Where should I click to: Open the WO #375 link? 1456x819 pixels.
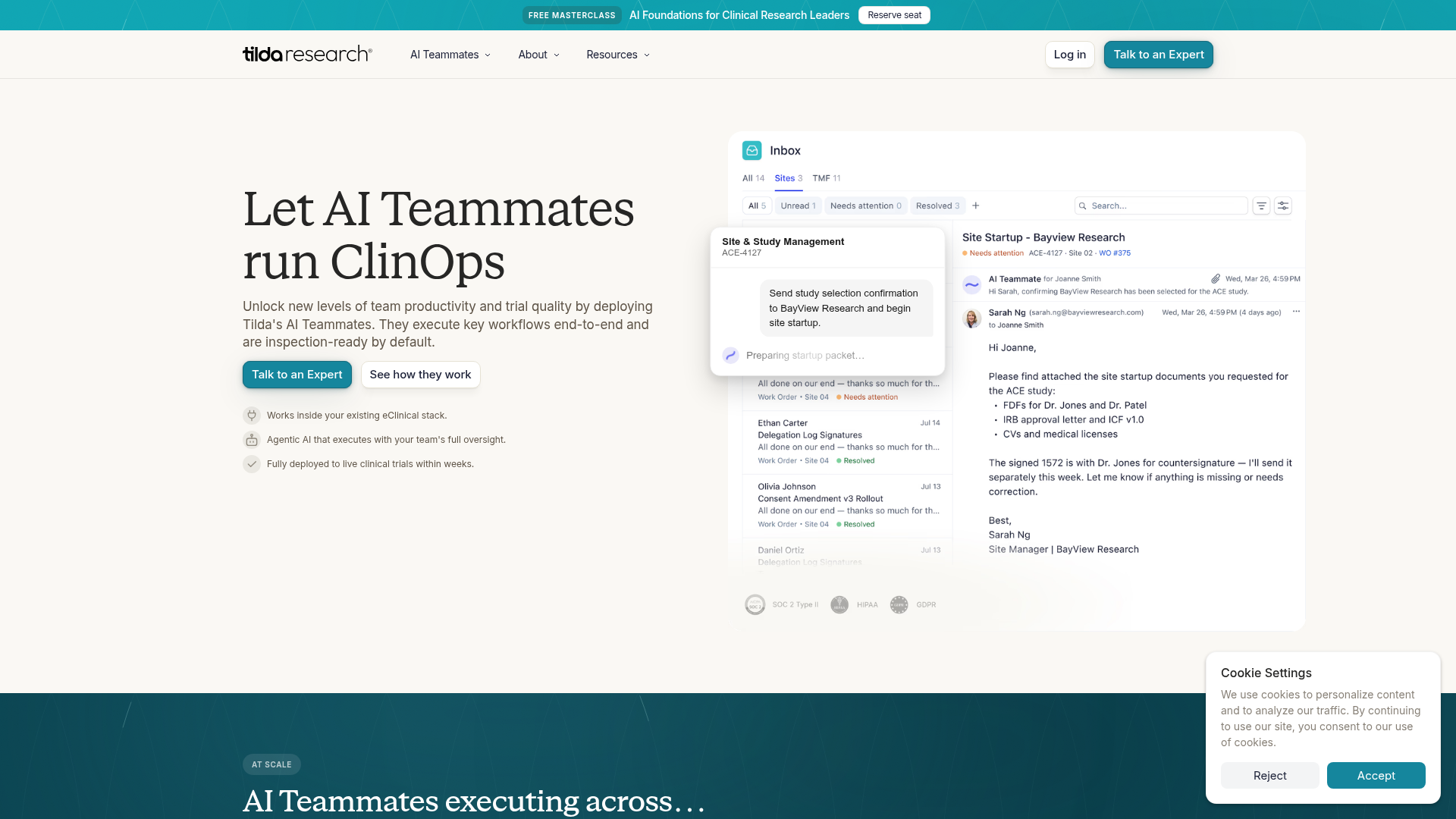tap(1115, 253)
